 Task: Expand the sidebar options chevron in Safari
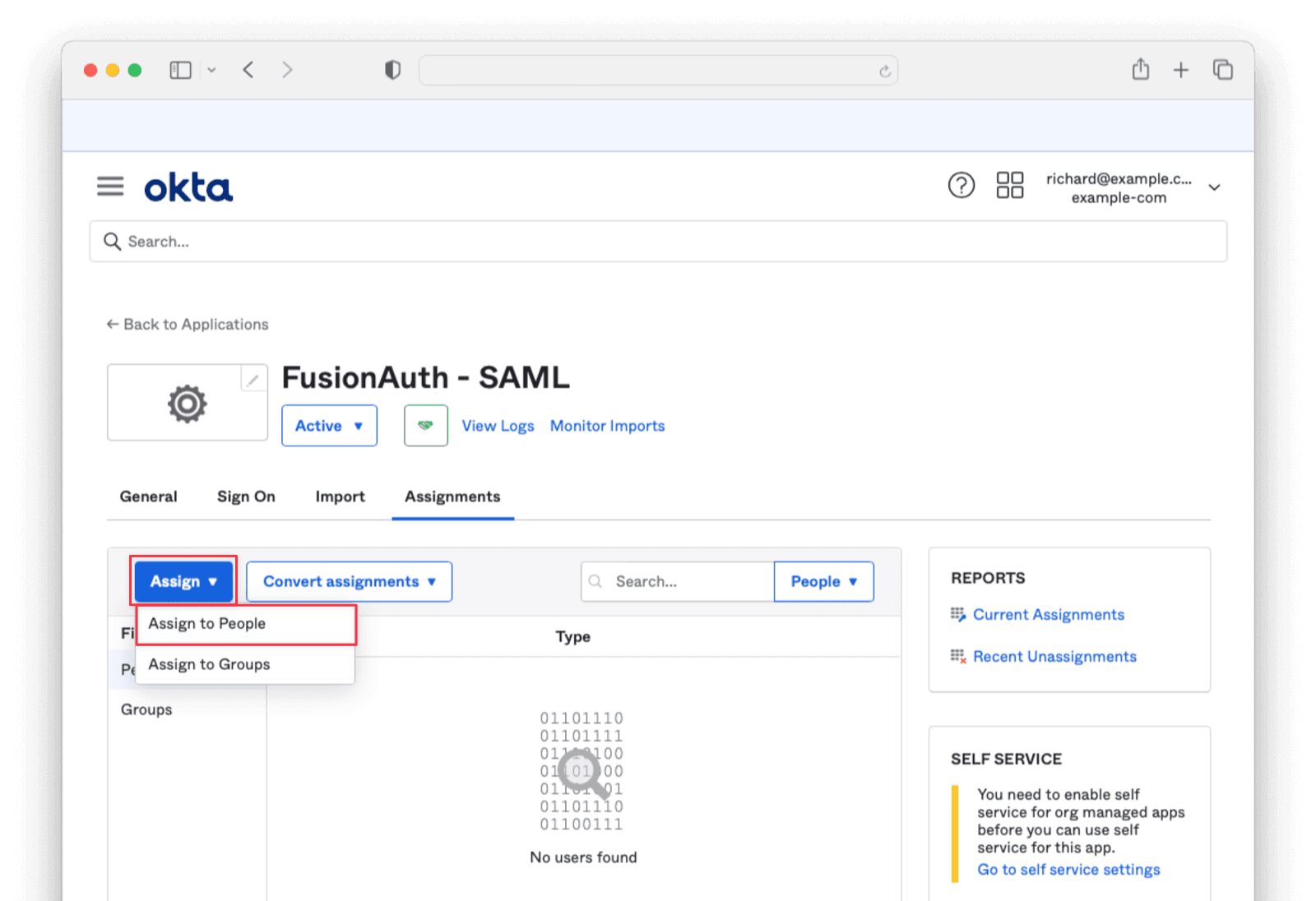click(211, 71)
